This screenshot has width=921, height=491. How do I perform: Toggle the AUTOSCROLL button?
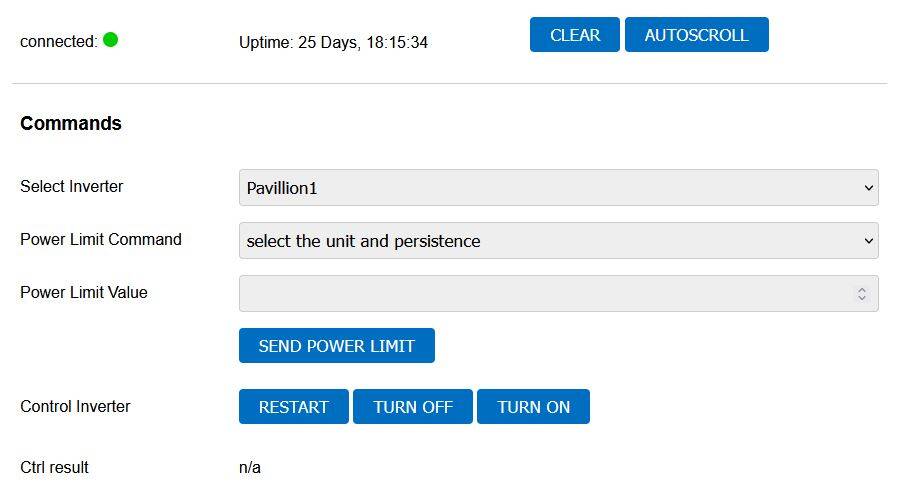697,35
